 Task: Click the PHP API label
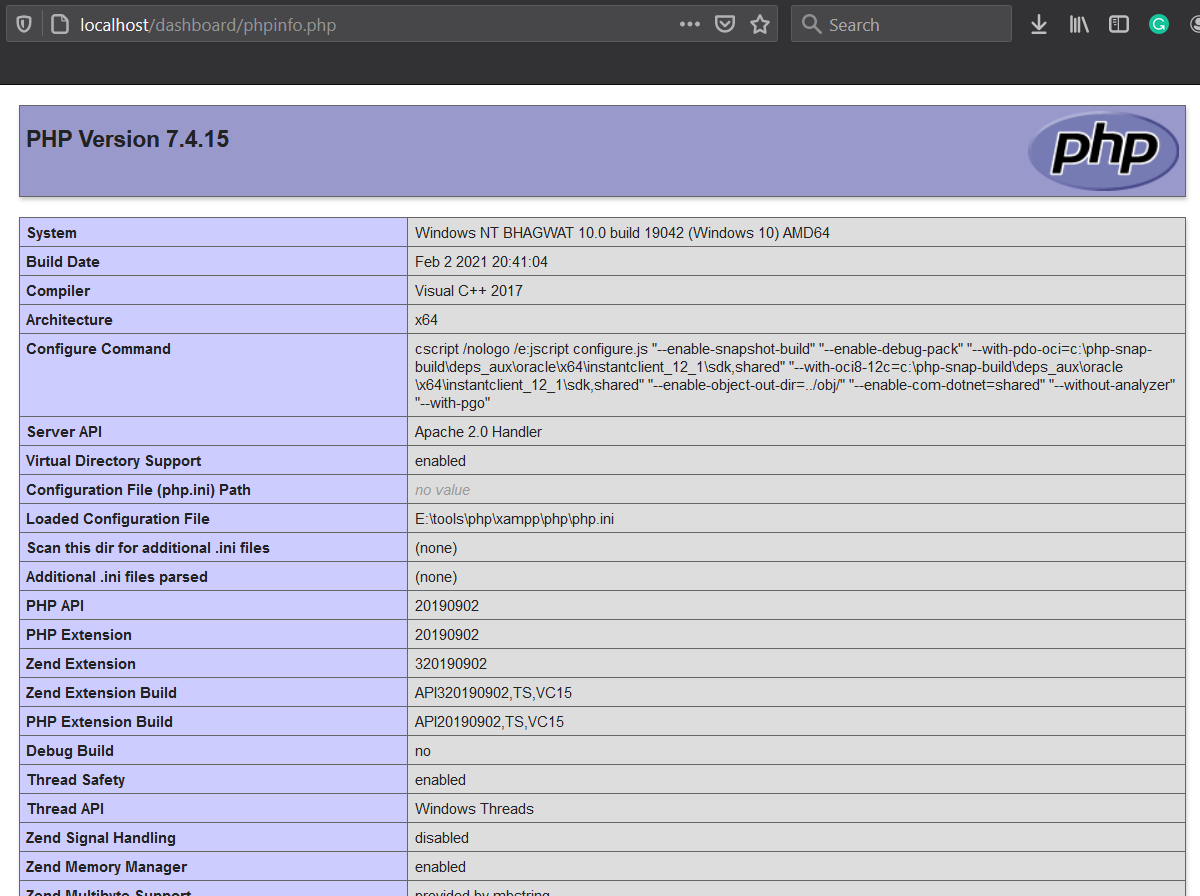pos(56,606)
